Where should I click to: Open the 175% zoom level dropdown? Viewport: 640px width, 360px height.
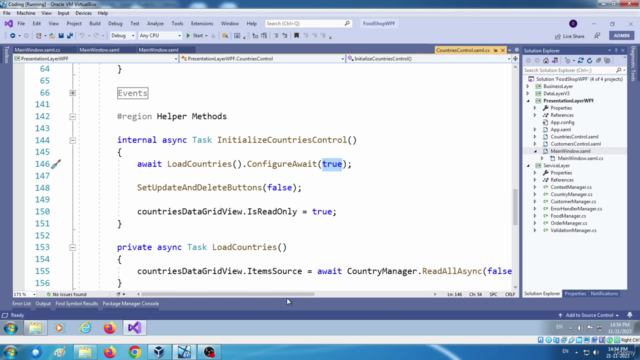click(x=25, y=294)
